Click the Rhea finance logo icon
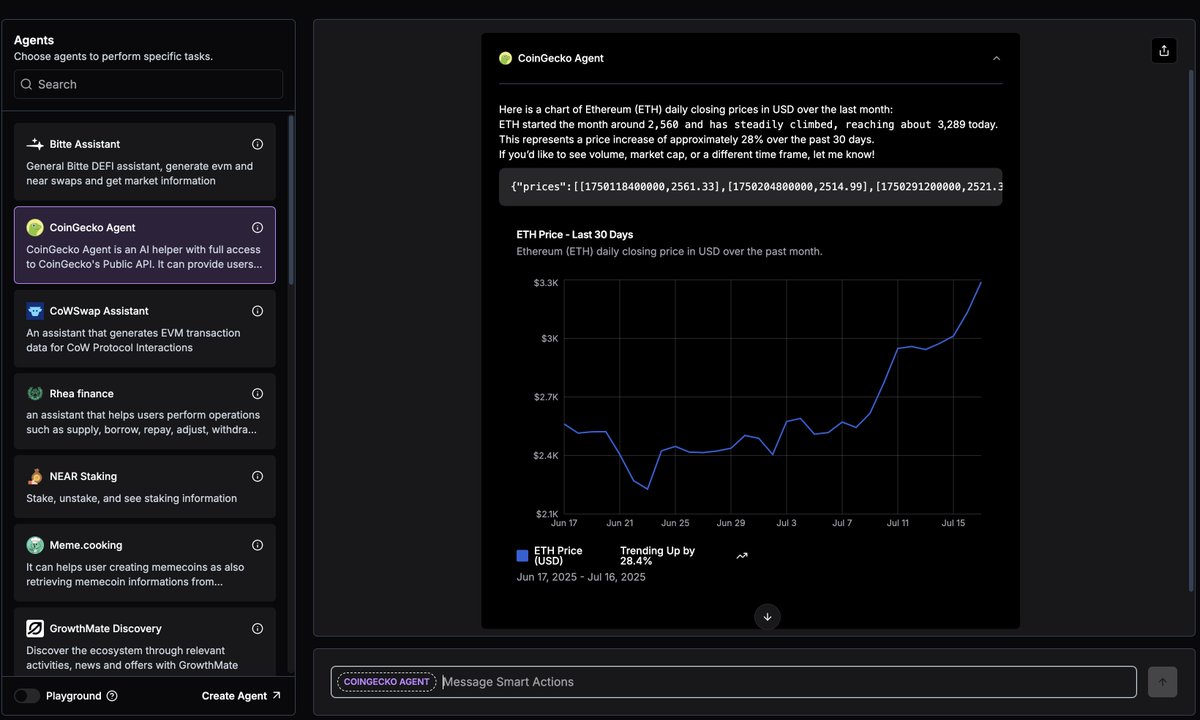1200x720 pixels. pos(35,394)
